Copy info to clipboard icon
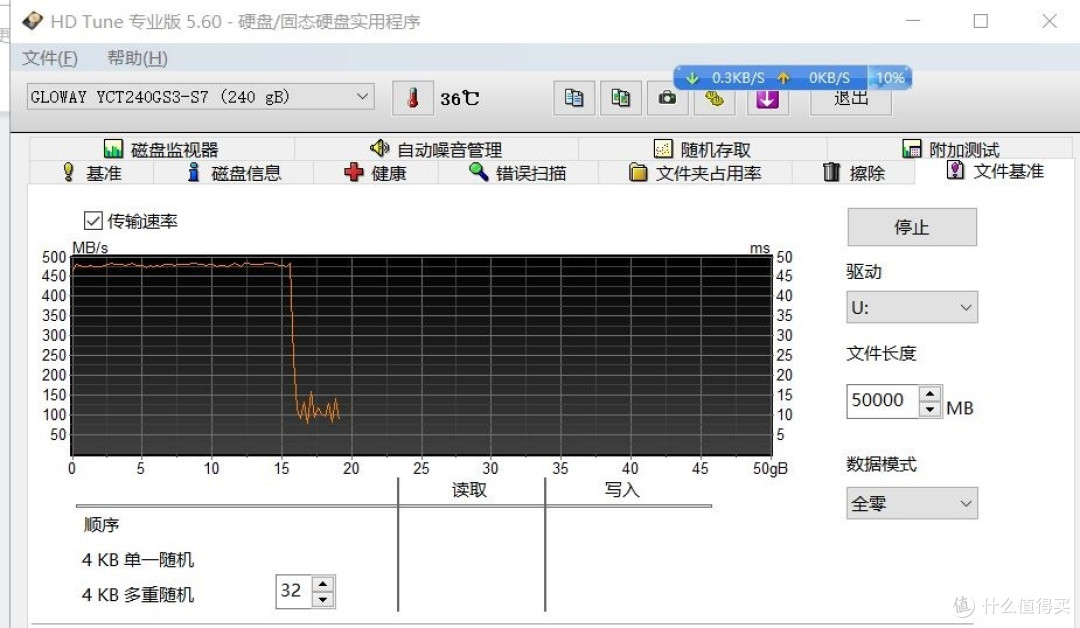Image resolution: width=1080 pixels, height=628 pixels. [574, 98]
